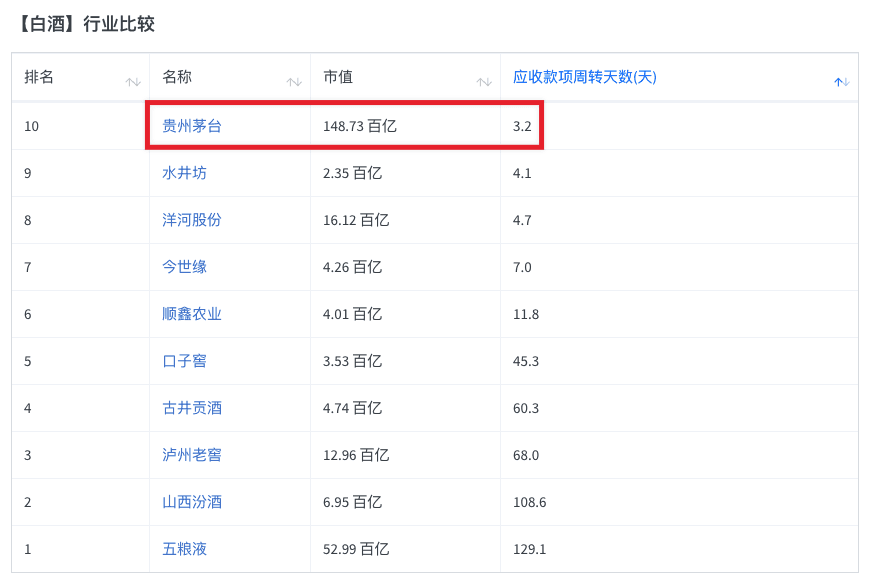Click turnover days value 68.0
The height and width of the screenshot is (583, 872).
pos(526,455)
